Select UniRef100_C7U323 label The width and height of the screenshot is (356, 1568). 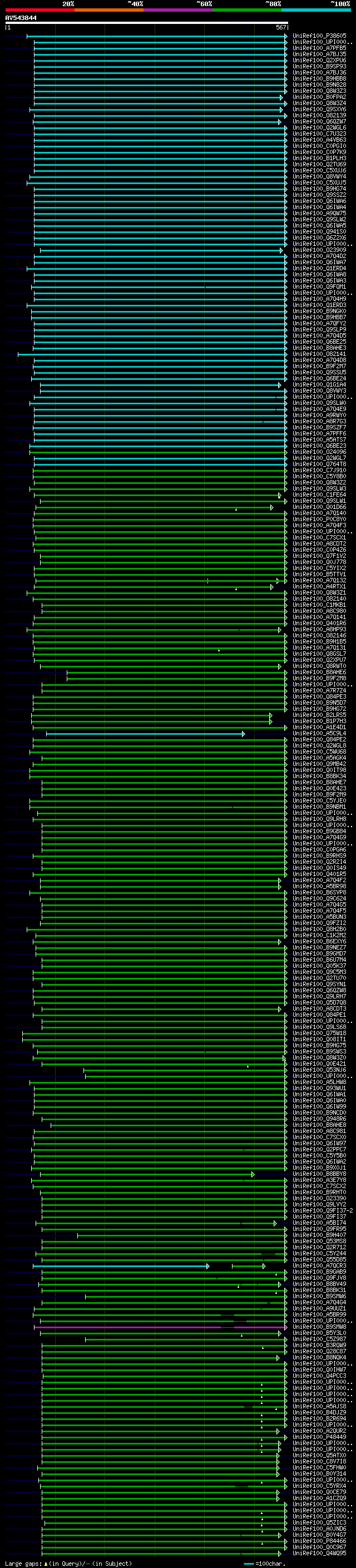319,134
